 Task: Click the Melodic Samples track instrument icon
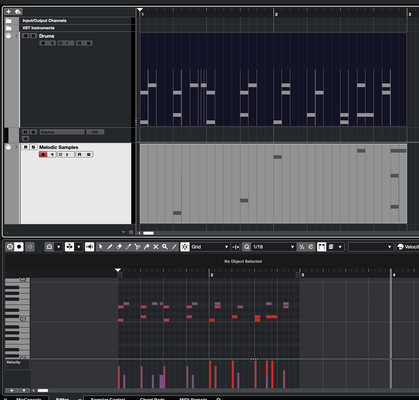pyautogui.click(x=8, y=147)
